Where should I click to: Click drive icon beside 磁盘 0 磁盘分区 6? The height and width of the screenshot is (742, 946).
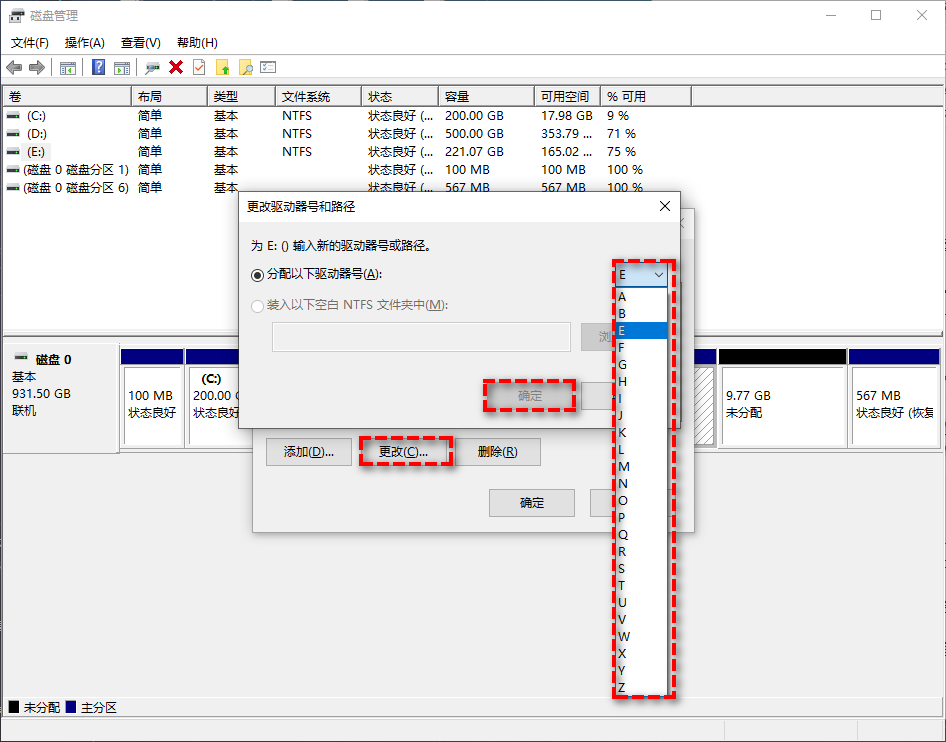tap(13, 188)
